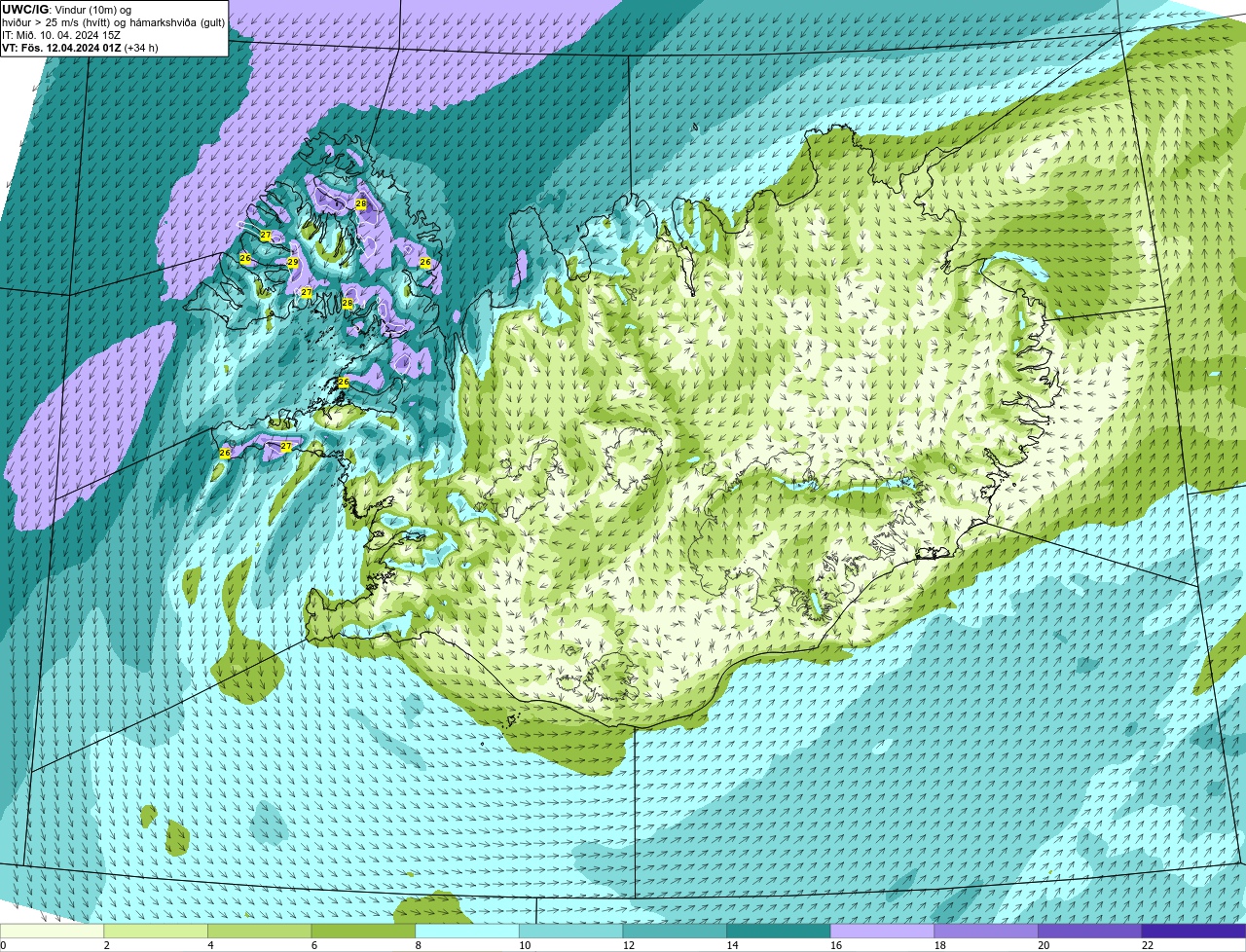Viewport: 1246px width, 952px height.
Task: Pick the 8–10 m/s light cyan legend swatch
Action: point(466,932)
